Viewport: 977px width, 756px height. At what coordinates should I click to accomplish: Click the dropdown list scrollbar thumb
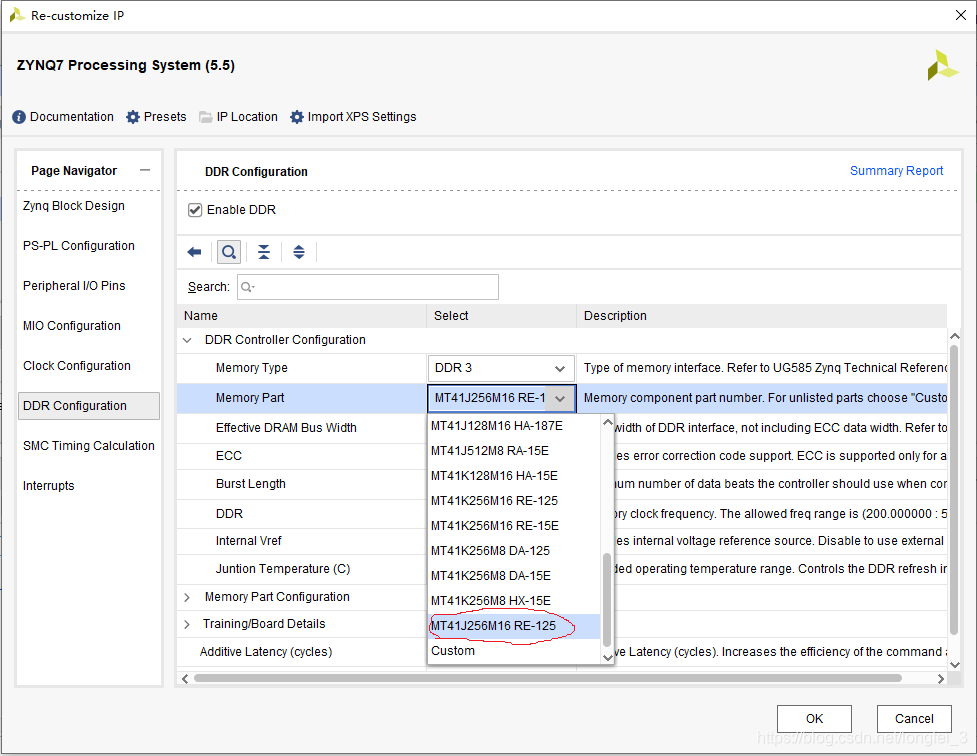pos(607,599)
